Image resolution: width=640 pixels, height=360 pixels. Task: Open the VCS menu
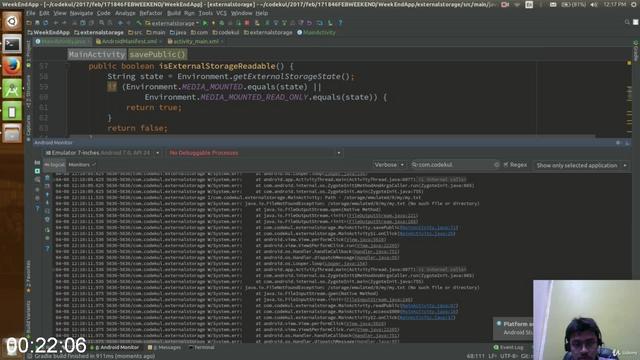(221, 13)
